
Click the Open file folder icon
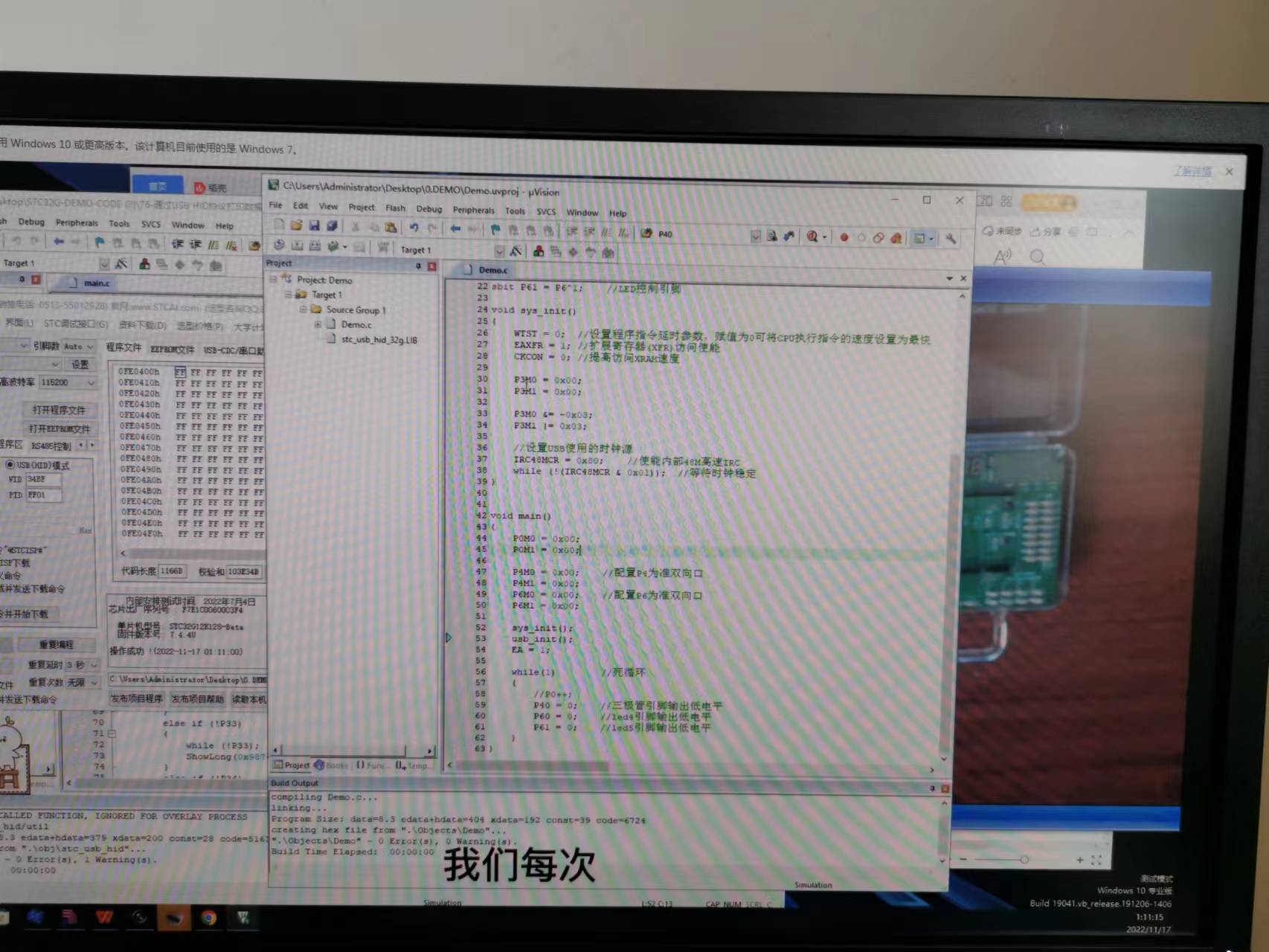[296, 225]
